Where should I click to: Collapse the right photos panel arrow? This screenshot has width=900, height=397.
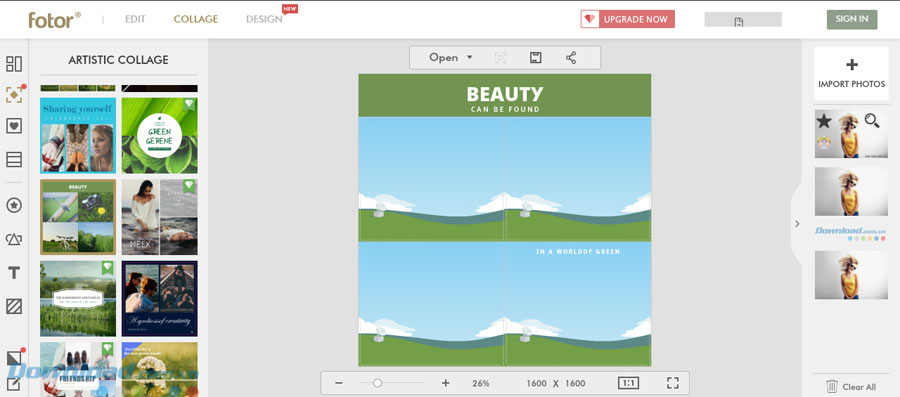pyautogui.click(x=797, y=224)
